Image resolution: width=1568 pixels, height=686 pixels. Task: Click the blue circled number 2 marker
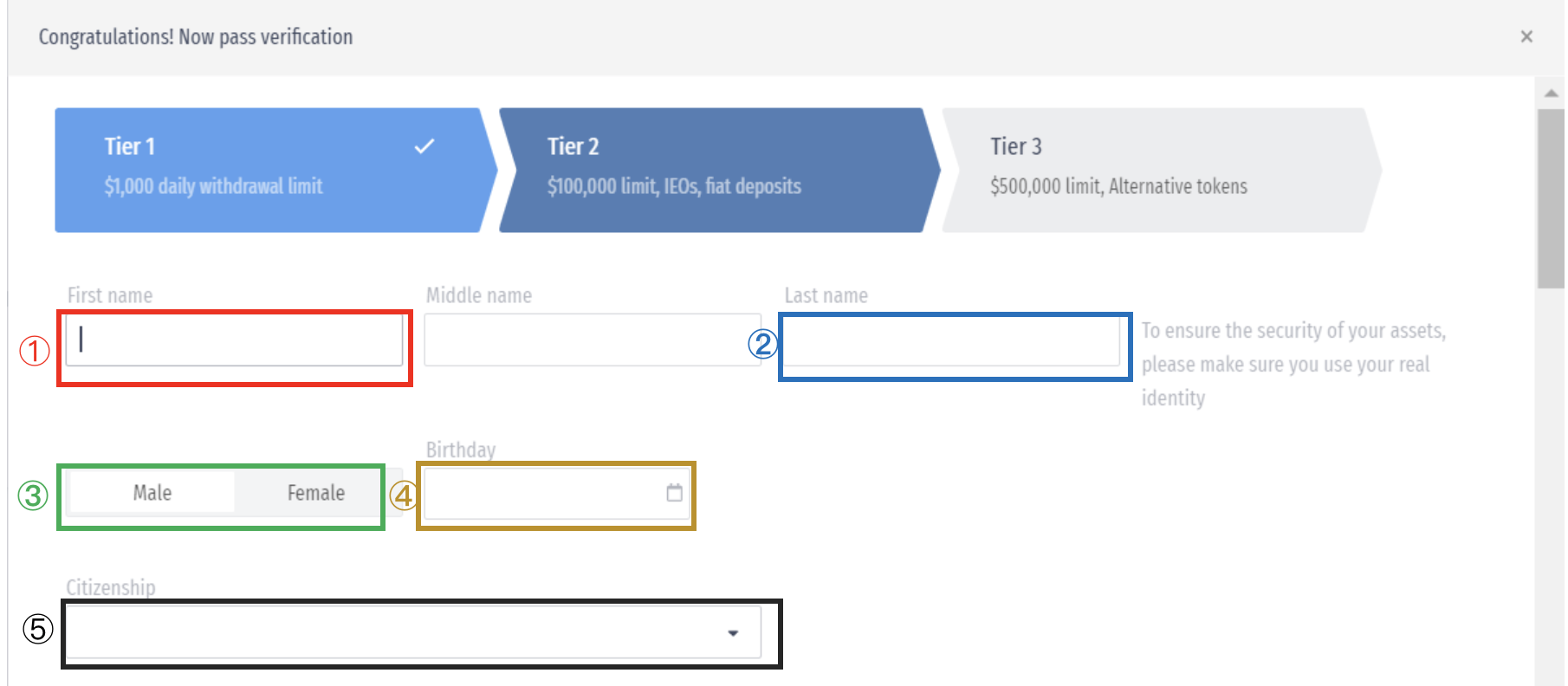(x=762, y=344)
